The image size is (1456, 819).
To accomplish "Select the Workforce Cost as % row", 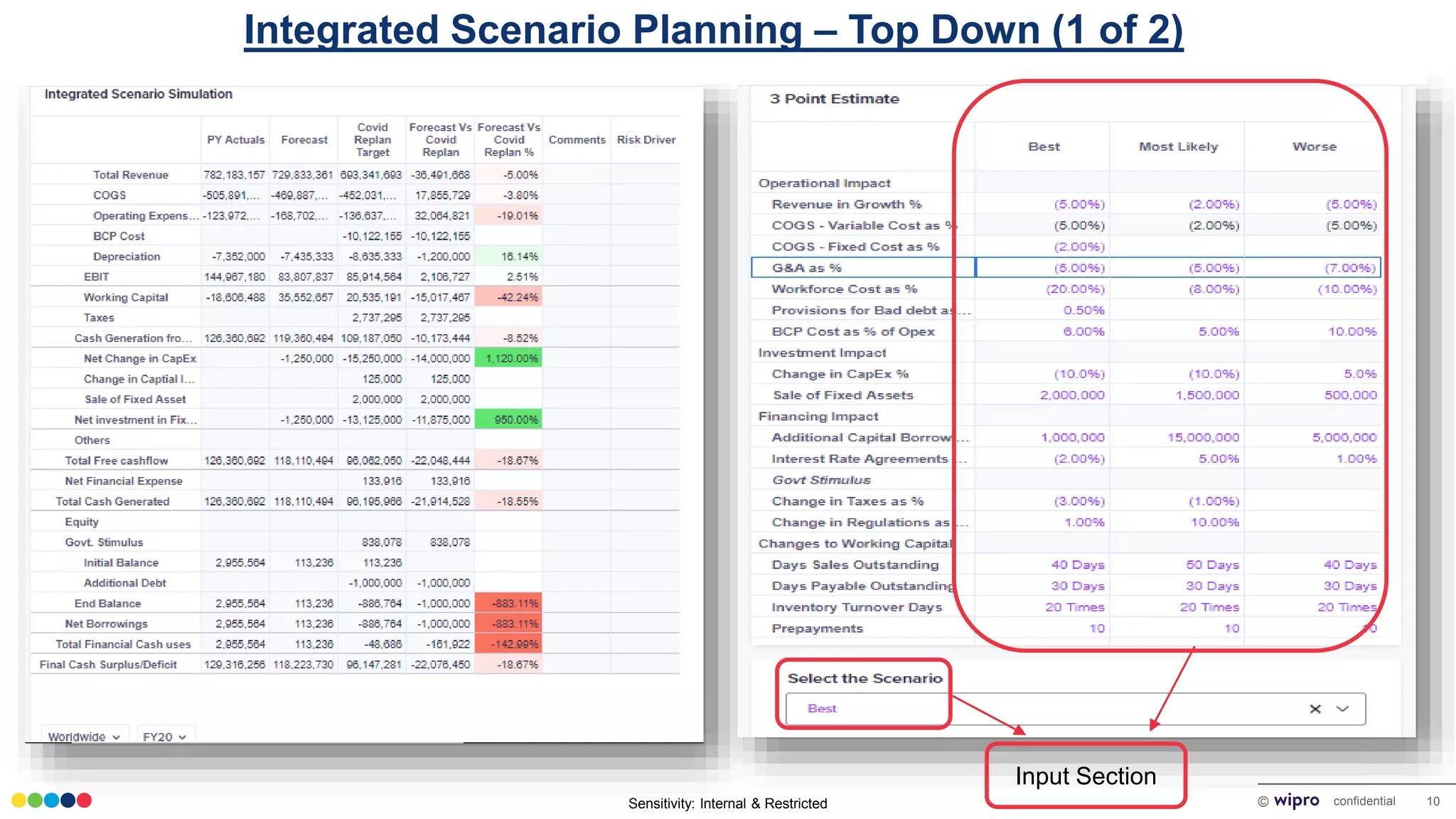I will [x=1066, y=289].
